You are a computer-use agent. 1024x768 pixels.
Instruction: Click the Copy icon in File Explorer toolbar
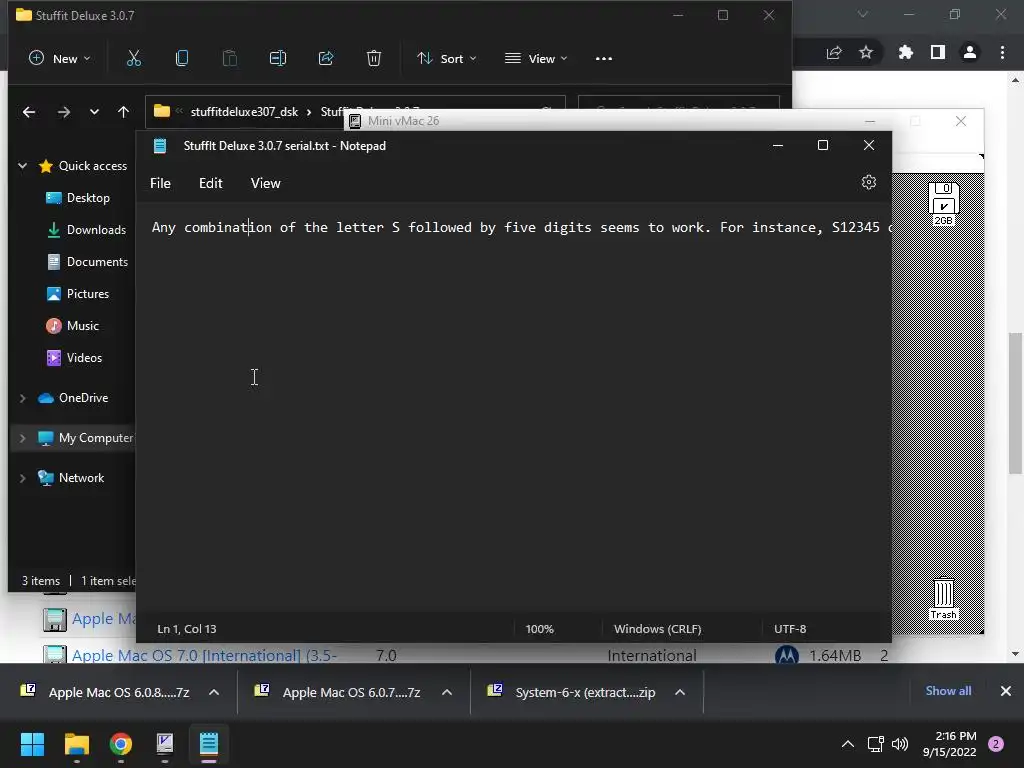(x=182, y=58)
